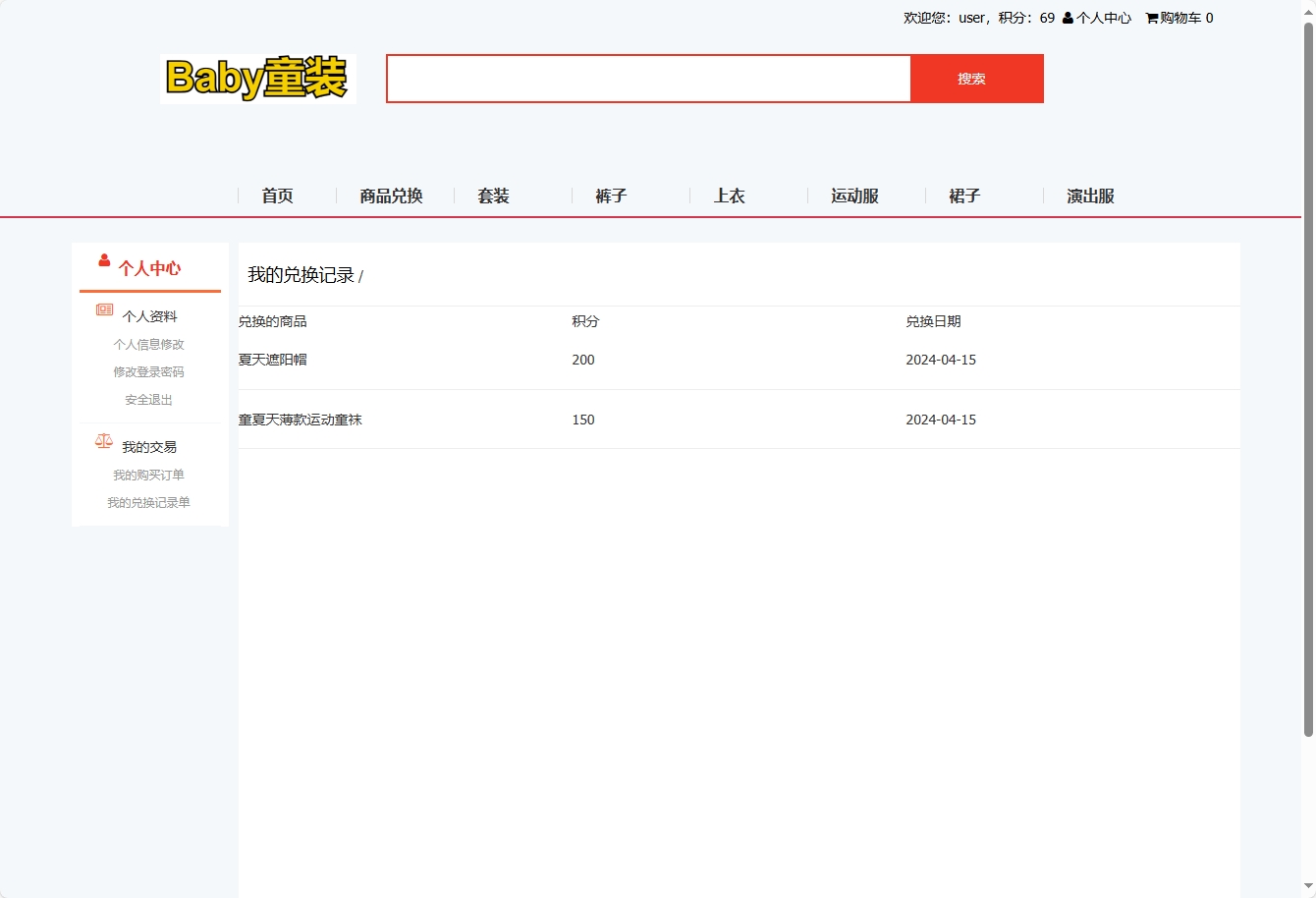1316x898 pixels.
Task: Select the 运动服 category
Action: pyautogui.click(x=855, y=196)
